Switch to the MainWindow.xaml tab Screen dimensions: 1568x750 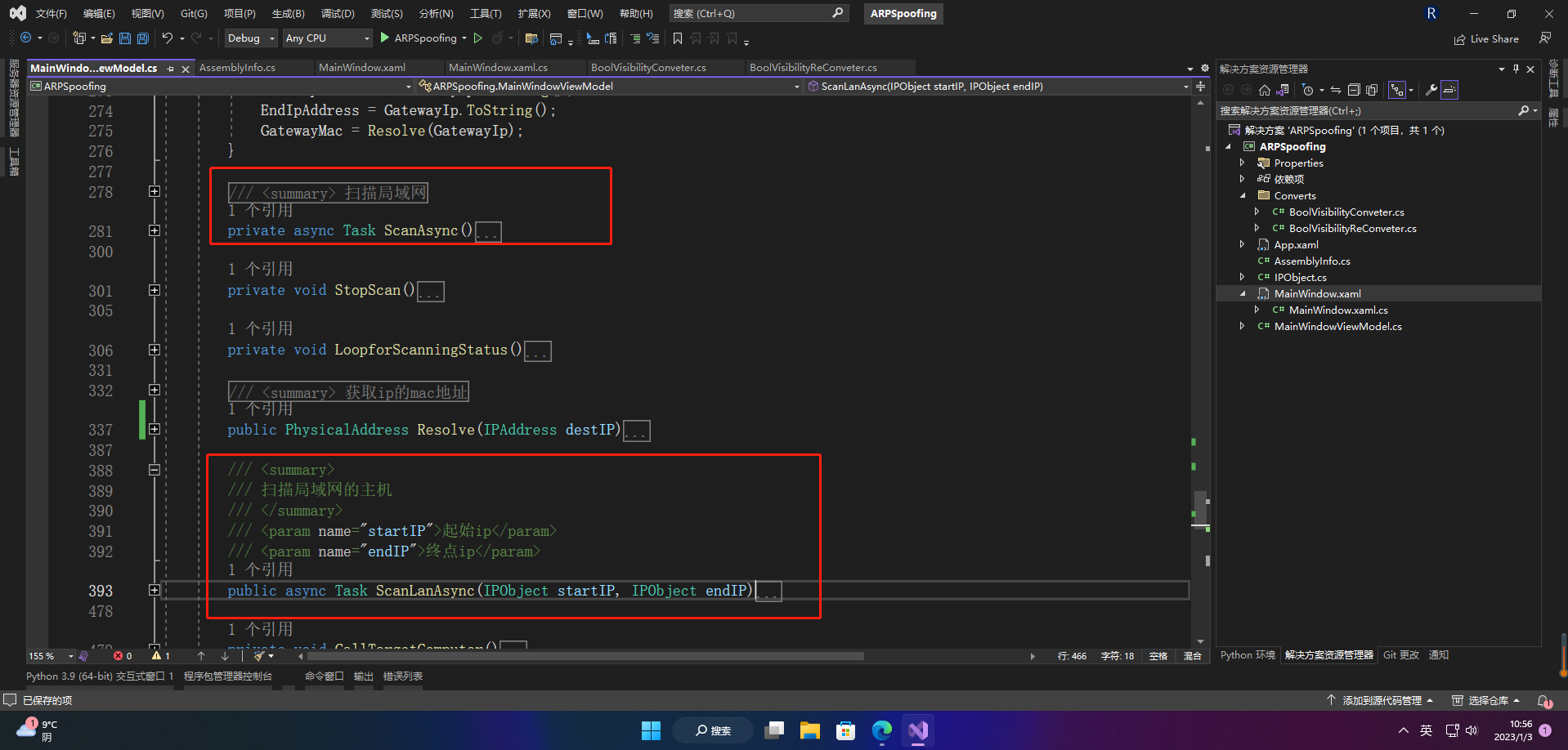click(362, 68)
